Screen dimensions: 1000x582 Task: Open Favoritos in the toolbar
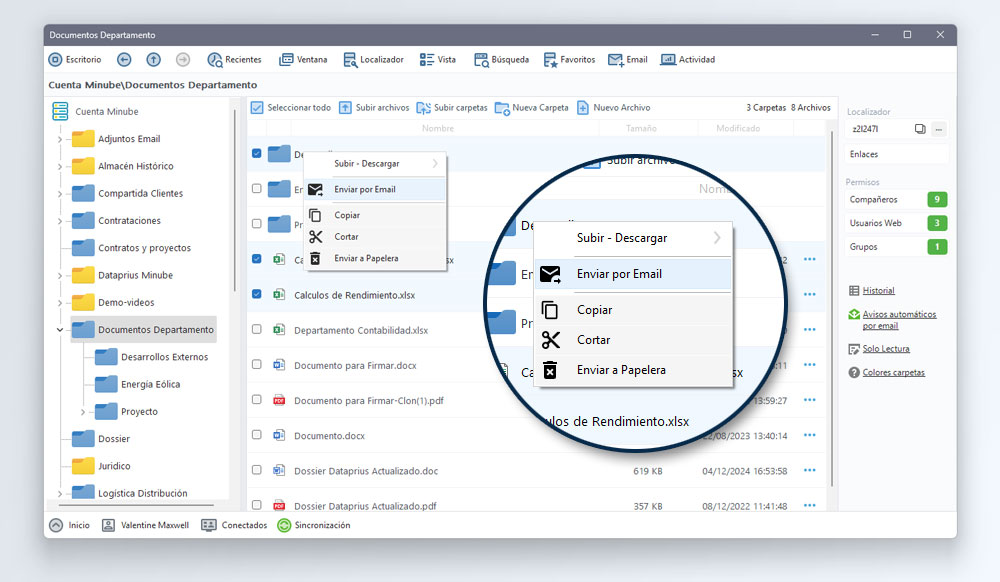coord(569,59)
